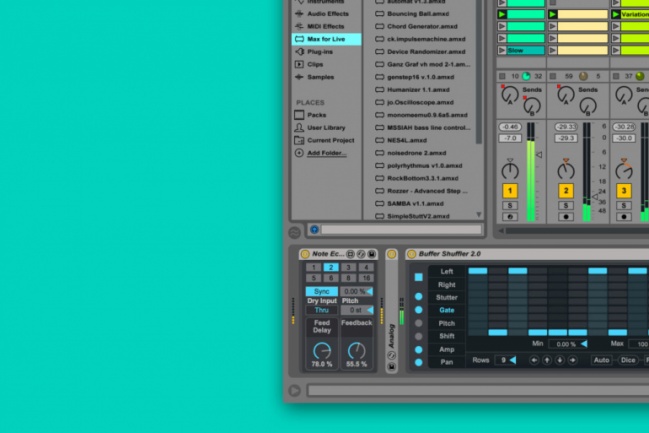Toggle the Left/Right square switch
The width and height of the screenshot is (649, 433).
point(418,277)
